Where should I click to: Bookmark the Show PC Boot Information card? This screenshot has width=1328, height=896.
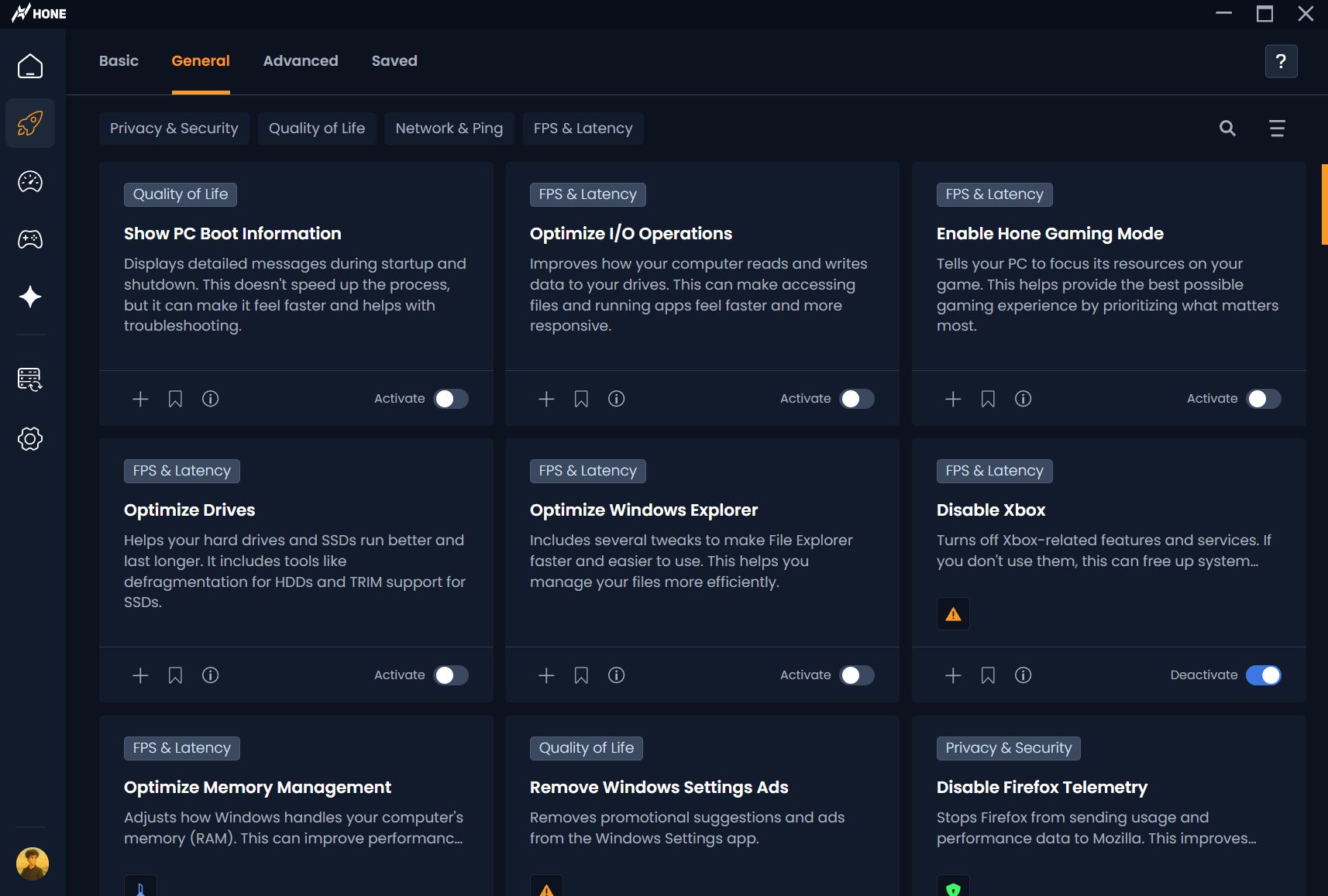click(x=175, y=399)
